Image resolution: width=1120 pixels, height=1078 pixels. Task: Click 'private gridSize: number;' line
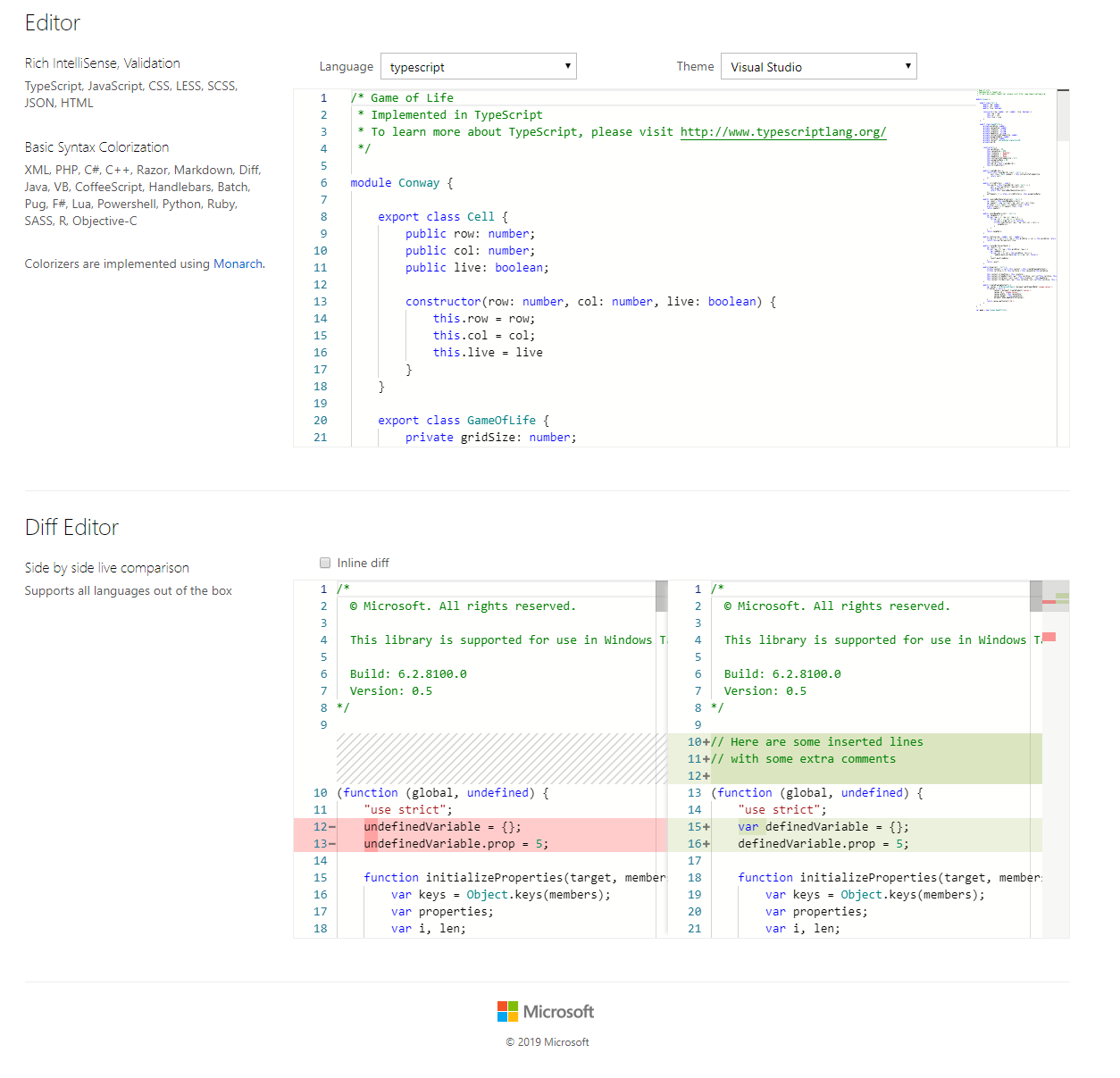[x=491, y=438]
